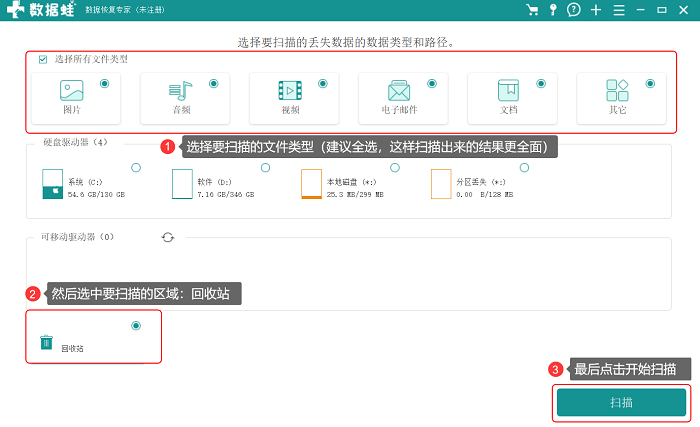Toggle the 选择所有文件类型 checkbox

pos(43,59)
